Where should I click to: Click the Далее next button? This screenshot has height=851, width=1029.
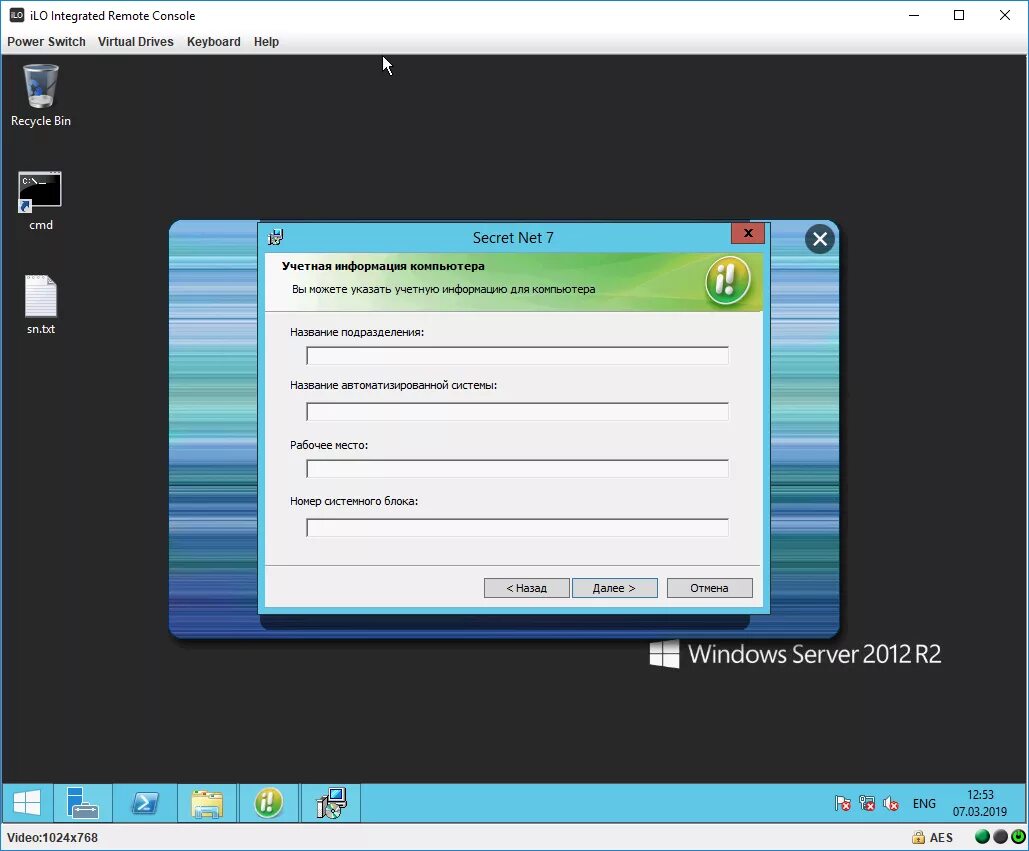(x=614, y=588)
